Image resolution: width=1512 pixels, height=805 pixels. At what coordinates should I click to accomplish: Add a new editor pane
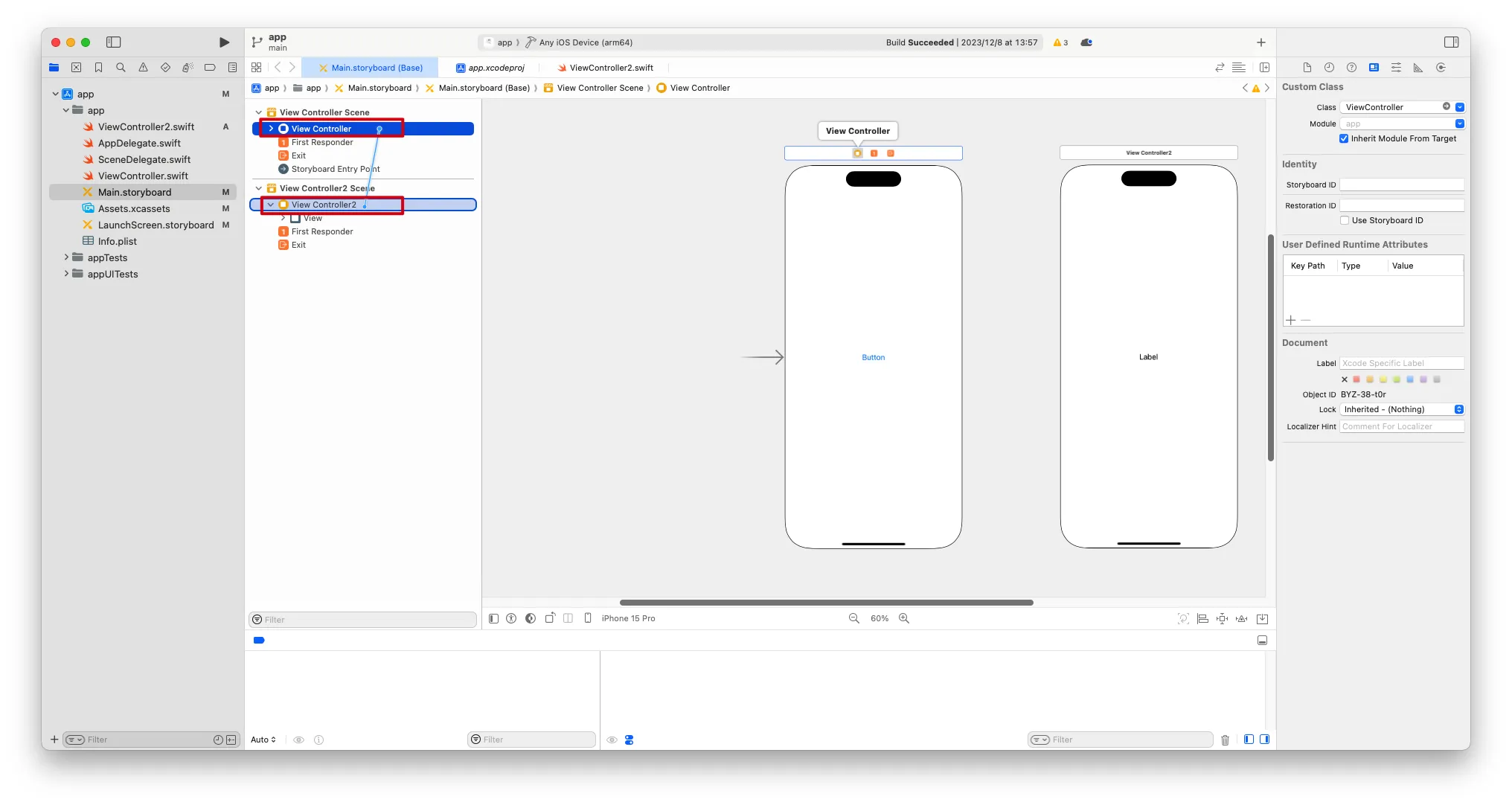(1264, 68)
